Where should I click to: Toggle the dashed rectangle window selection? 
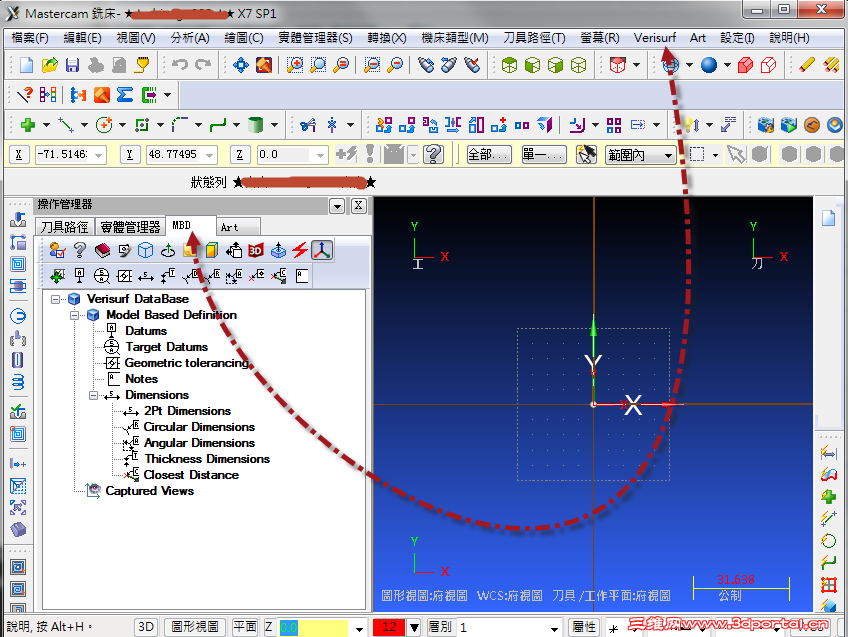pos(698,155)
